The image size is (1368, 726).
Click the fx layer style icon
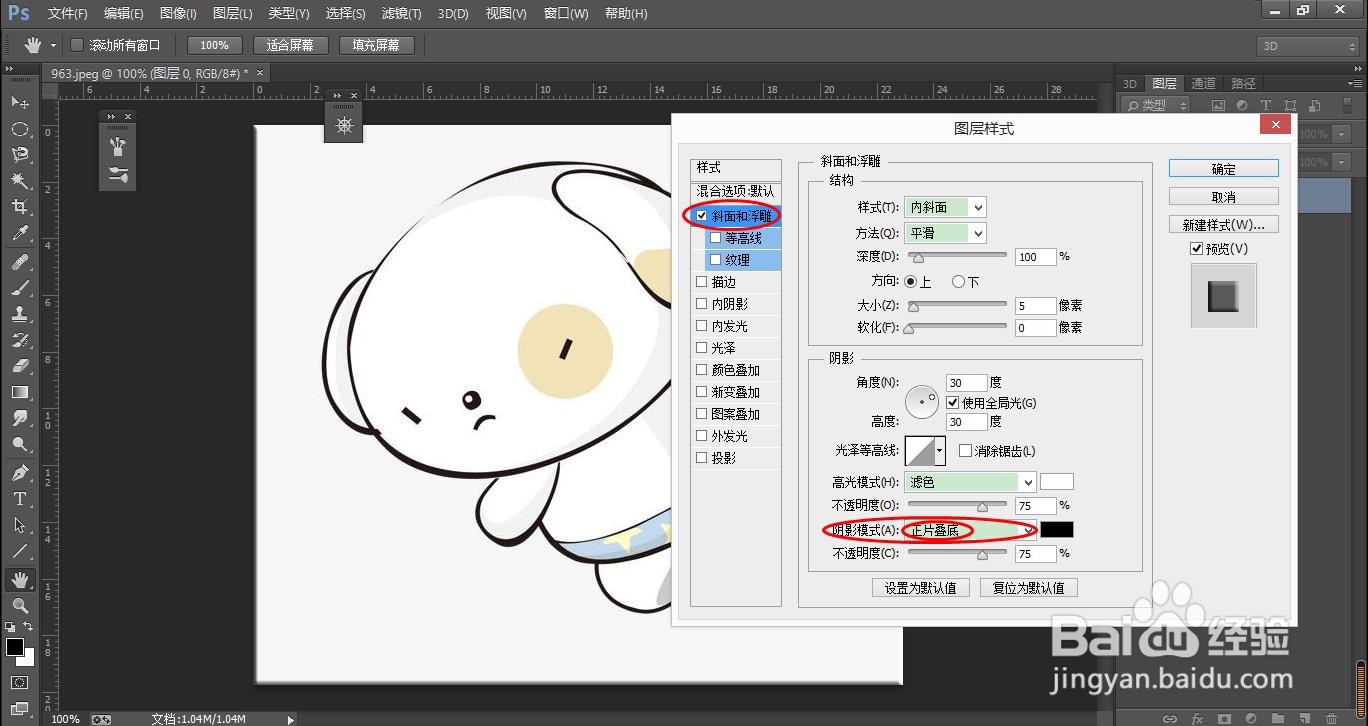click(1198, 718)
